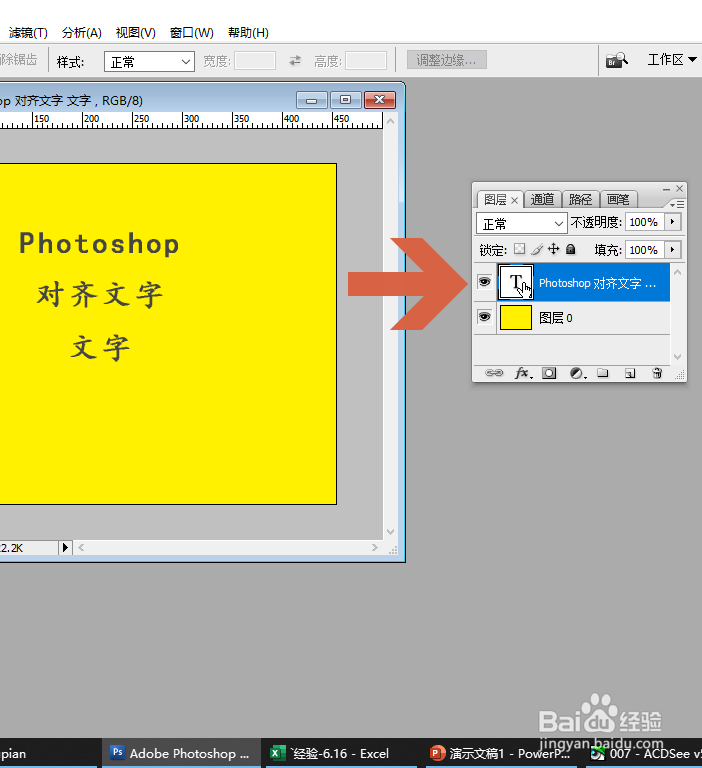This screenshot has height=768, width=702.
Task: Open the 视图(V) menu
Action: click(136, 33)
